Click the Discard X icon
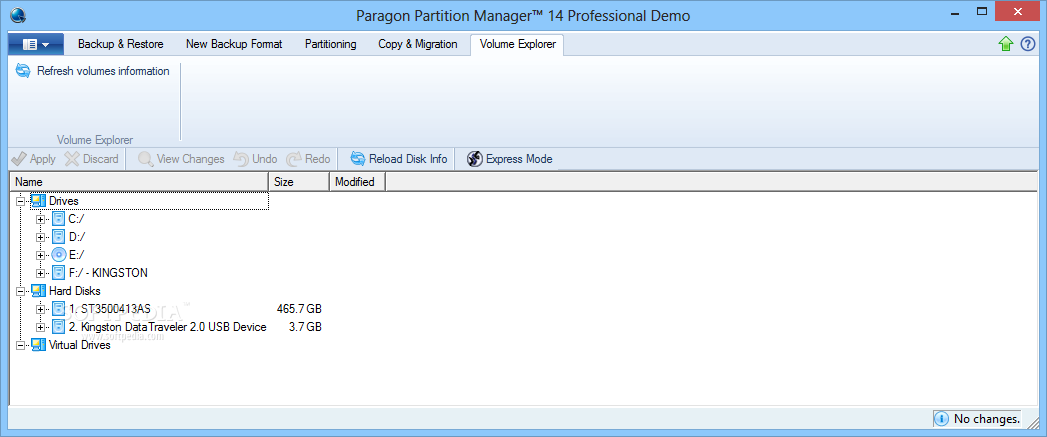The image size is (1047, 437). pyautogui.click(x=72, y=159)
